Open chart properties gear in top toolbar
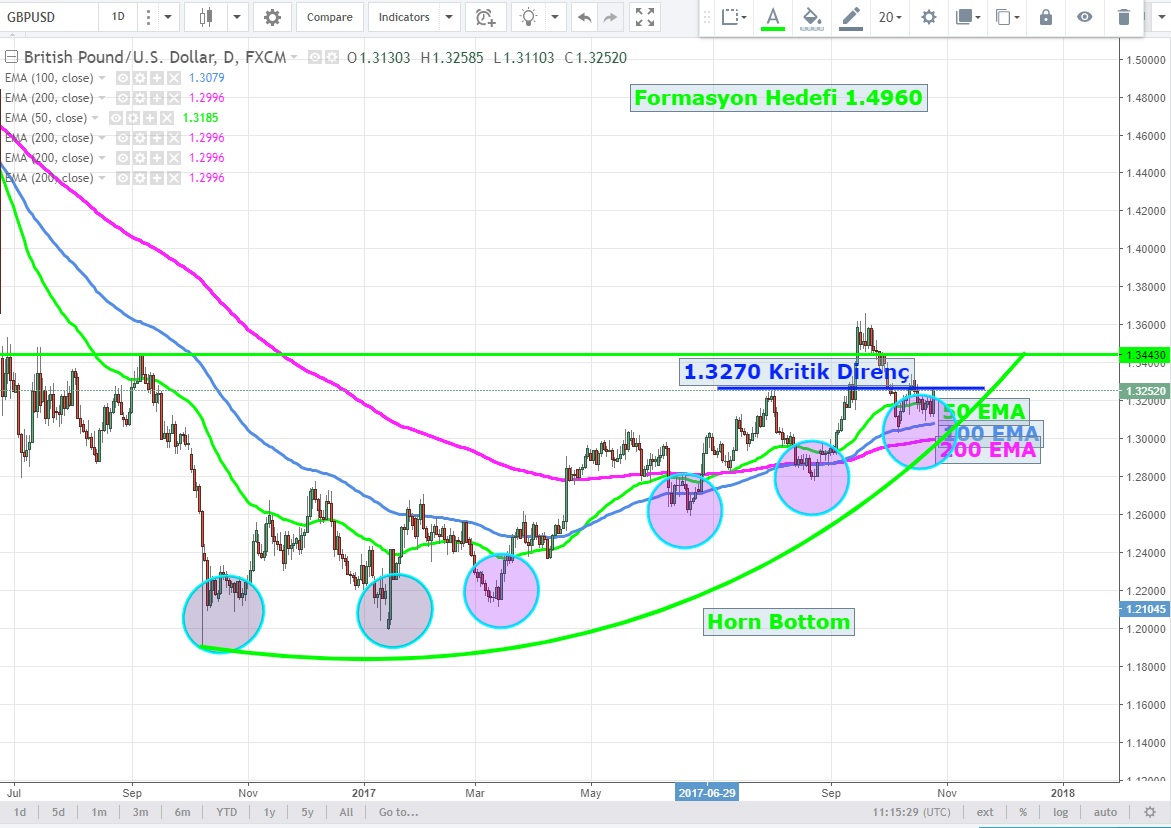Image resolution: width=1171 pixels, height=828 pixels. [272, 17]
